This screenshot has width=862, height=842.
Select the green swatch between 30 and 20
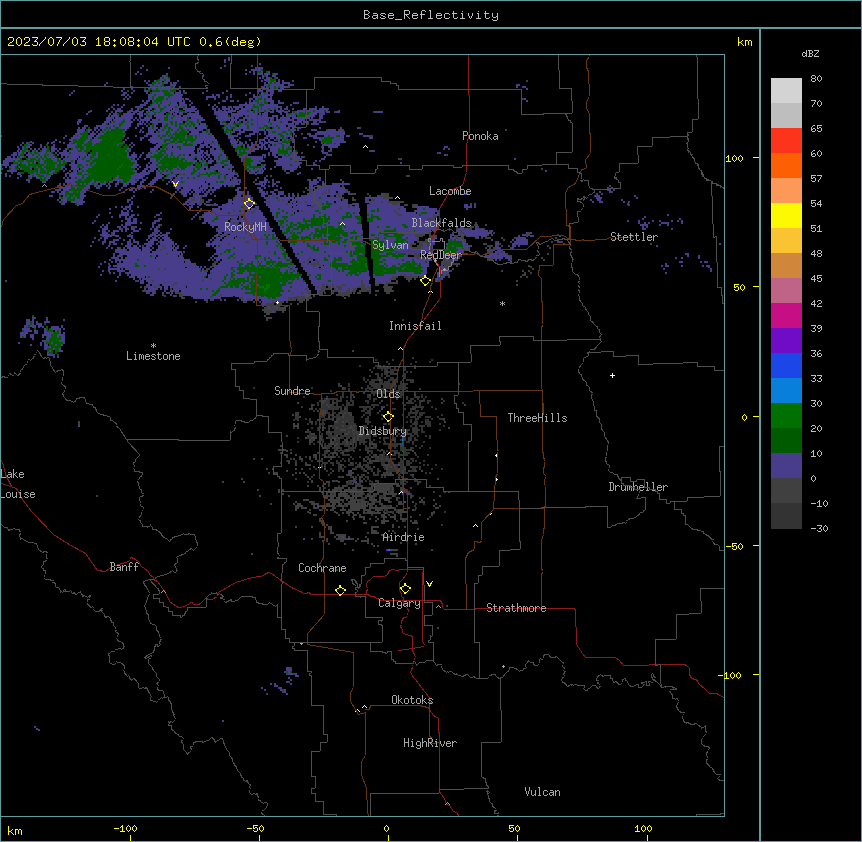[786, 416]
